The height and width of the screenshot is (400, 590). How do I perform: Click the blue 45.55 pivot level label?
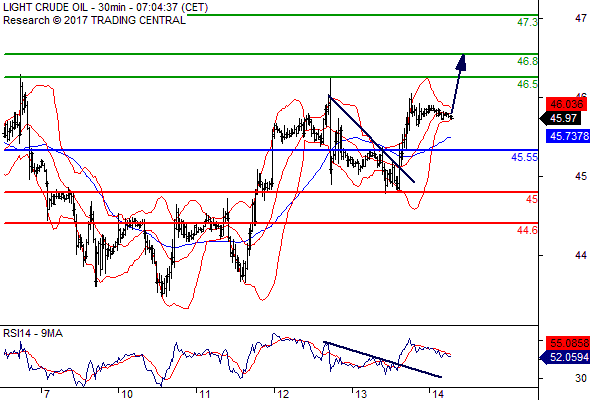pyautogui.click(x=525, y=157)
